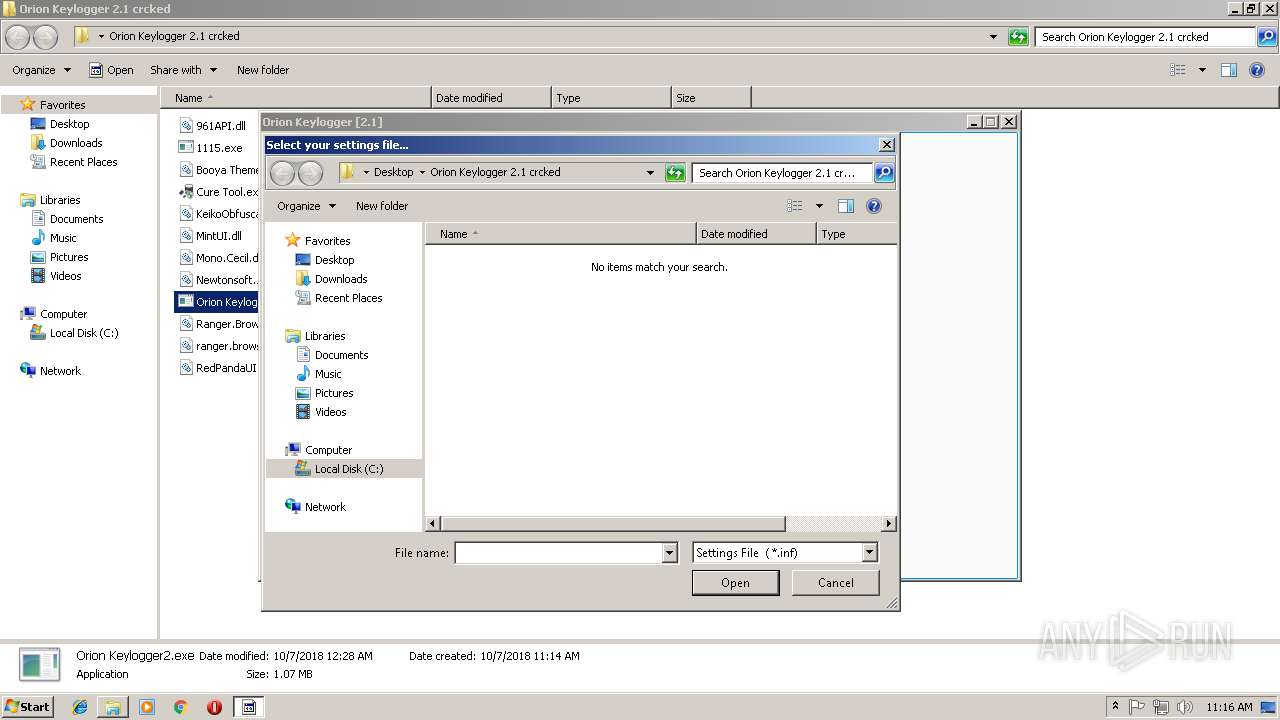Select Downloads in dialog's Favorites

[x=341, y=279]
